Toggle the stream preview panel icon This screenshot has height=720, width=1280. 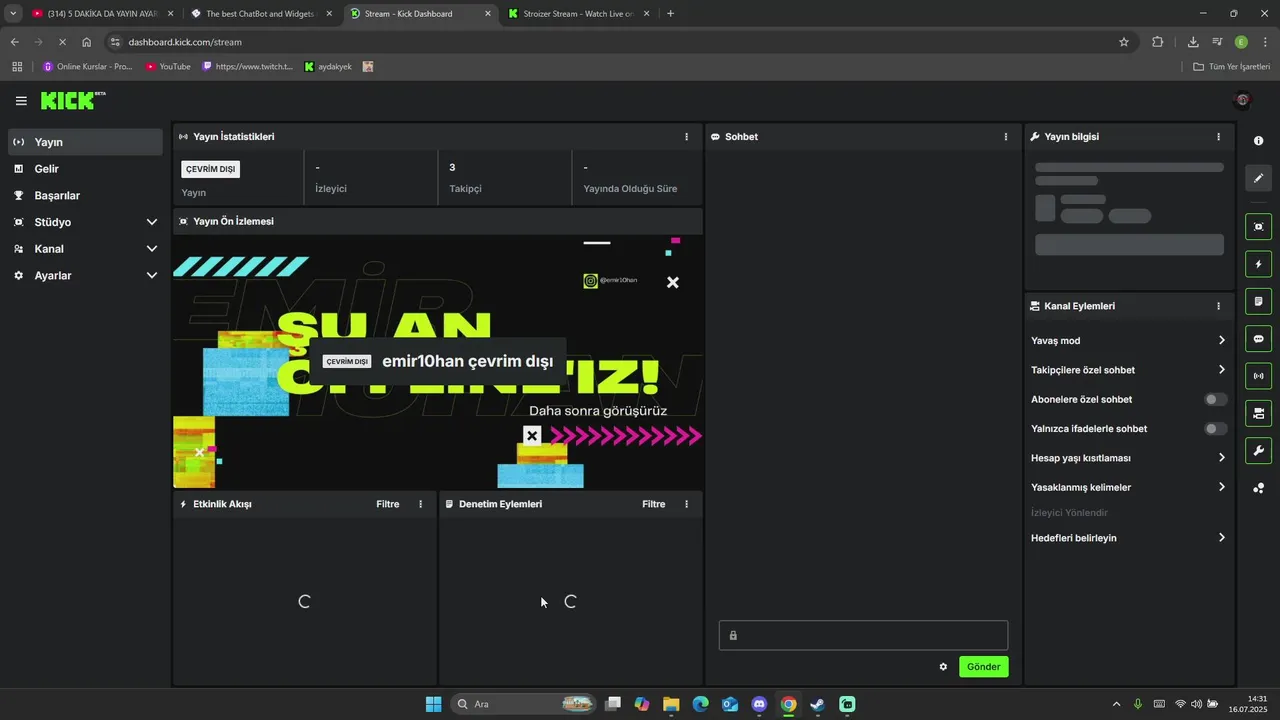tap(1258, 227)
